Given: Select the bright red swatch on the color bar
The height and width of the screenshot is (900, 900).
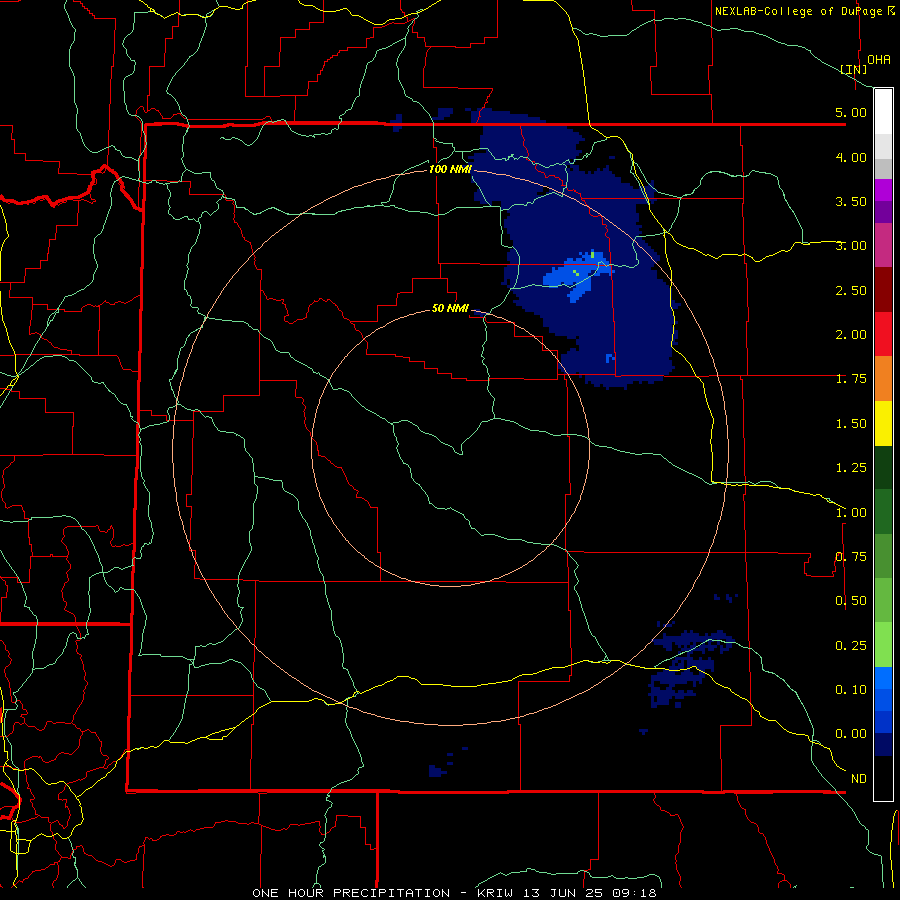Looking at the screenshot, I should [883, 335].
